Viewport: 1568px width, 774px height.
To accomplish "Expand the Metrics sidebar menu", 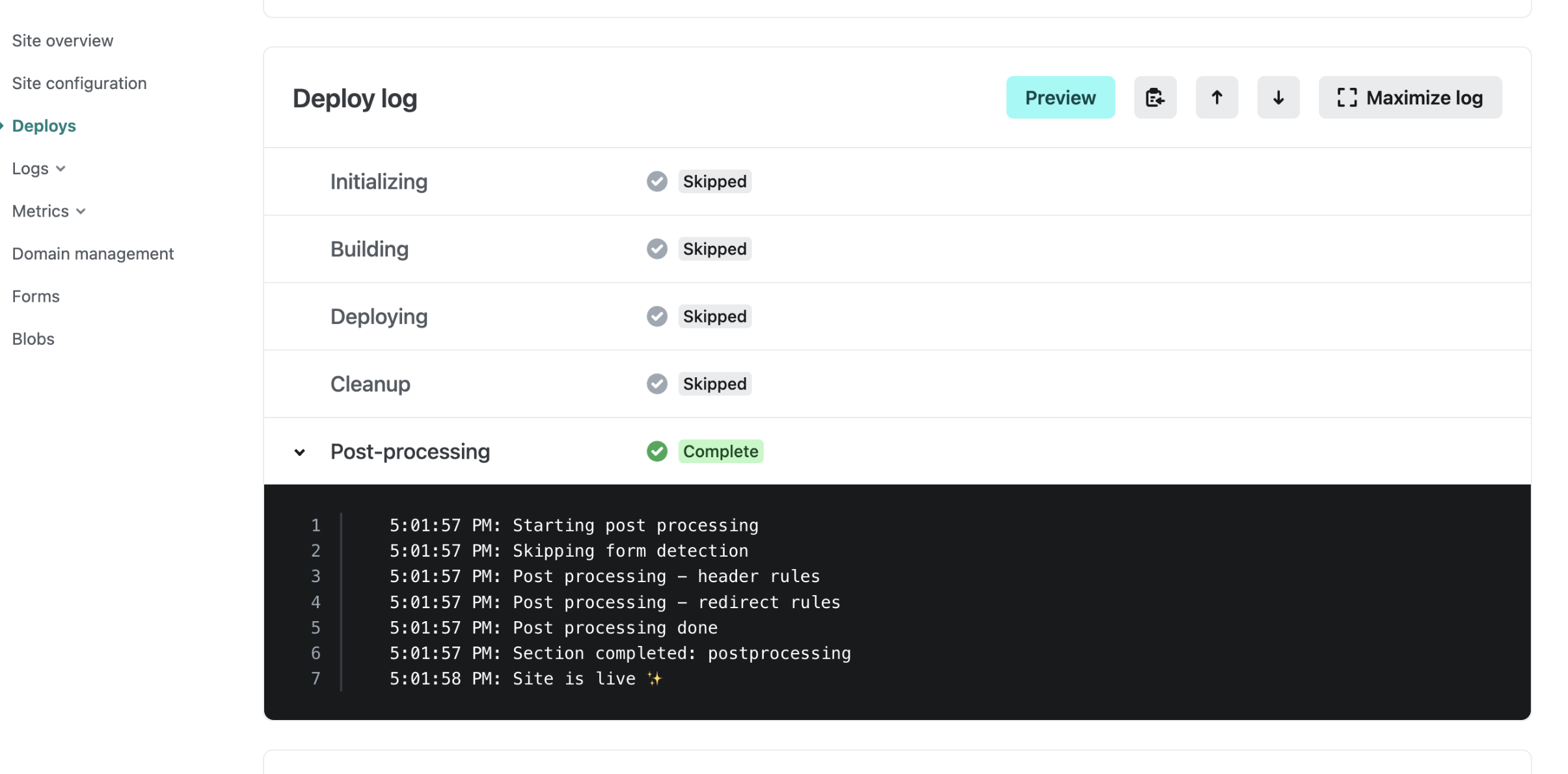I will tap(49, 211).
